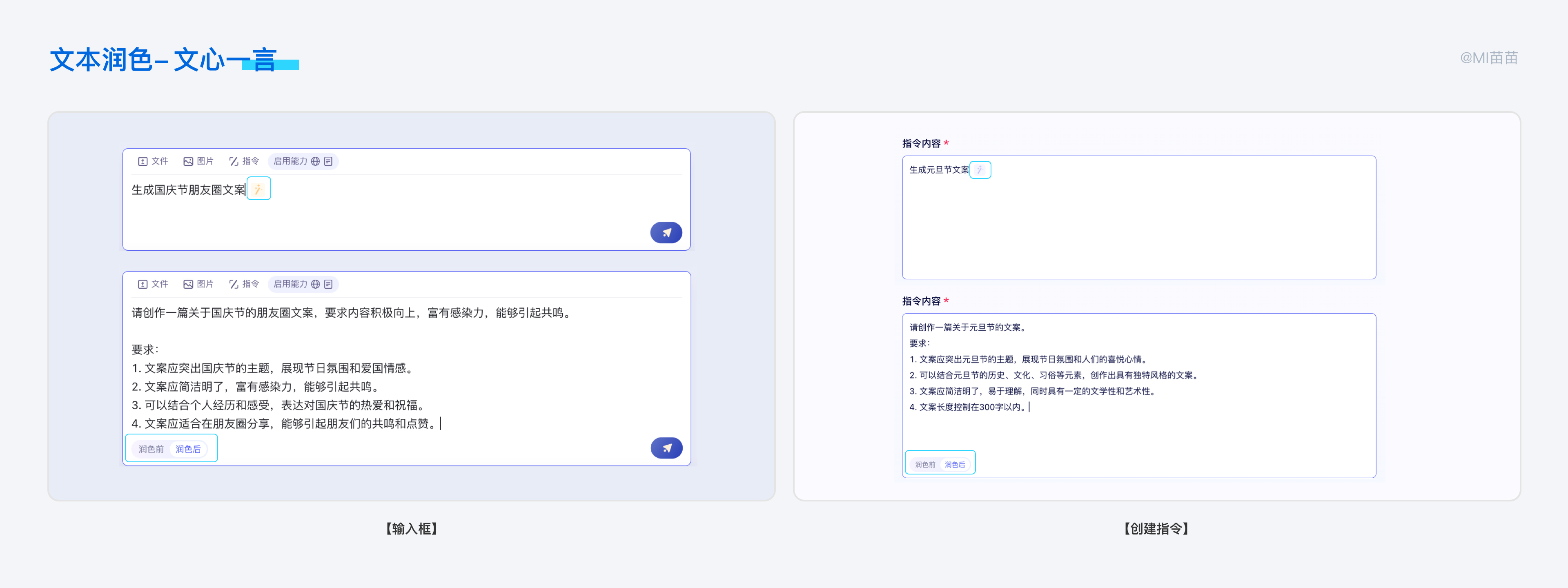The width and height of the screenshot is (1568, 588).
Task: Click magic wand polish icon after 生成元旦节文案
Action: [980, 170]
